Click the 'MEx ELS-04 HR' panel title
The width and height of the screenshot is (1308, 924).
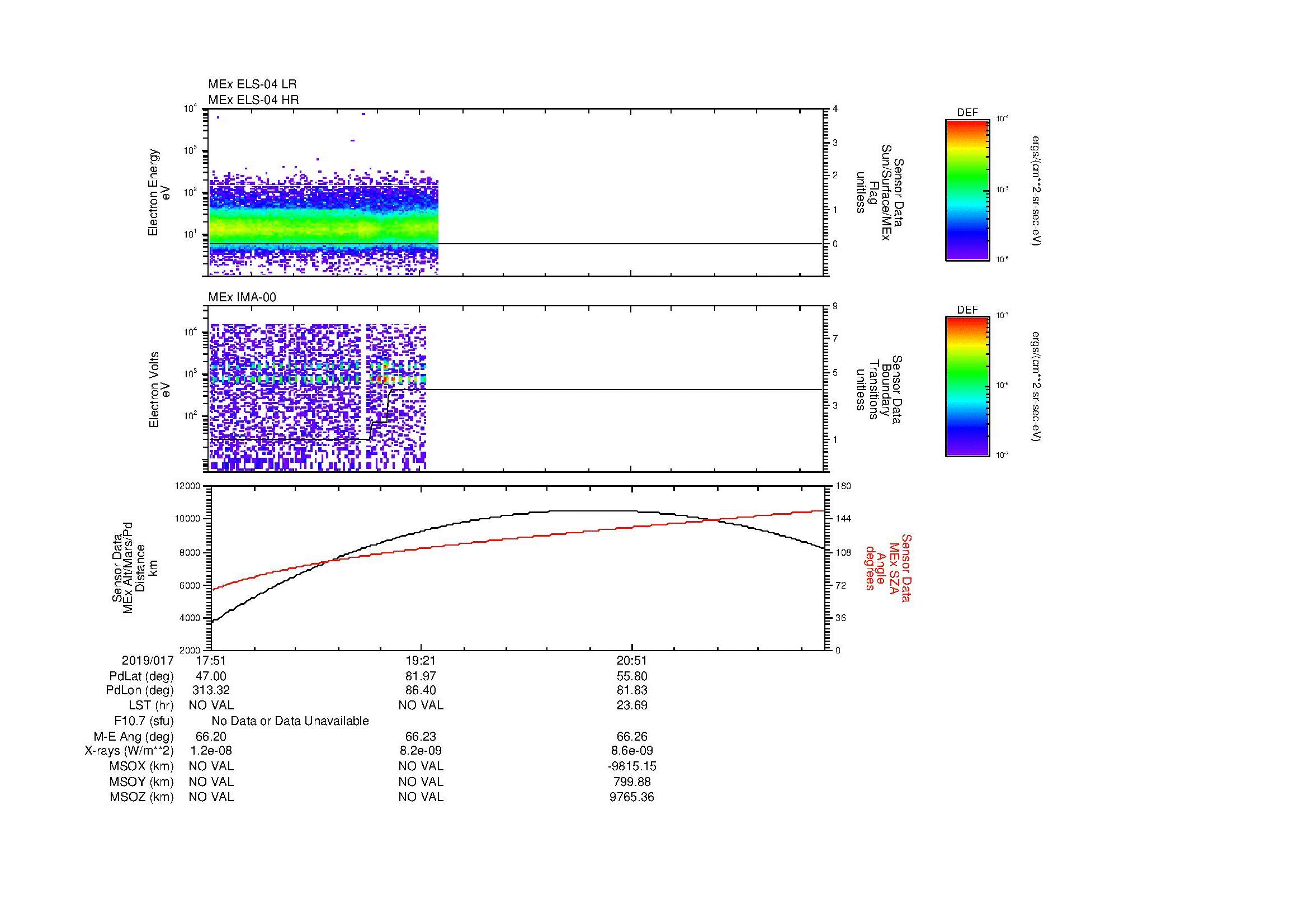pos(253,99)
